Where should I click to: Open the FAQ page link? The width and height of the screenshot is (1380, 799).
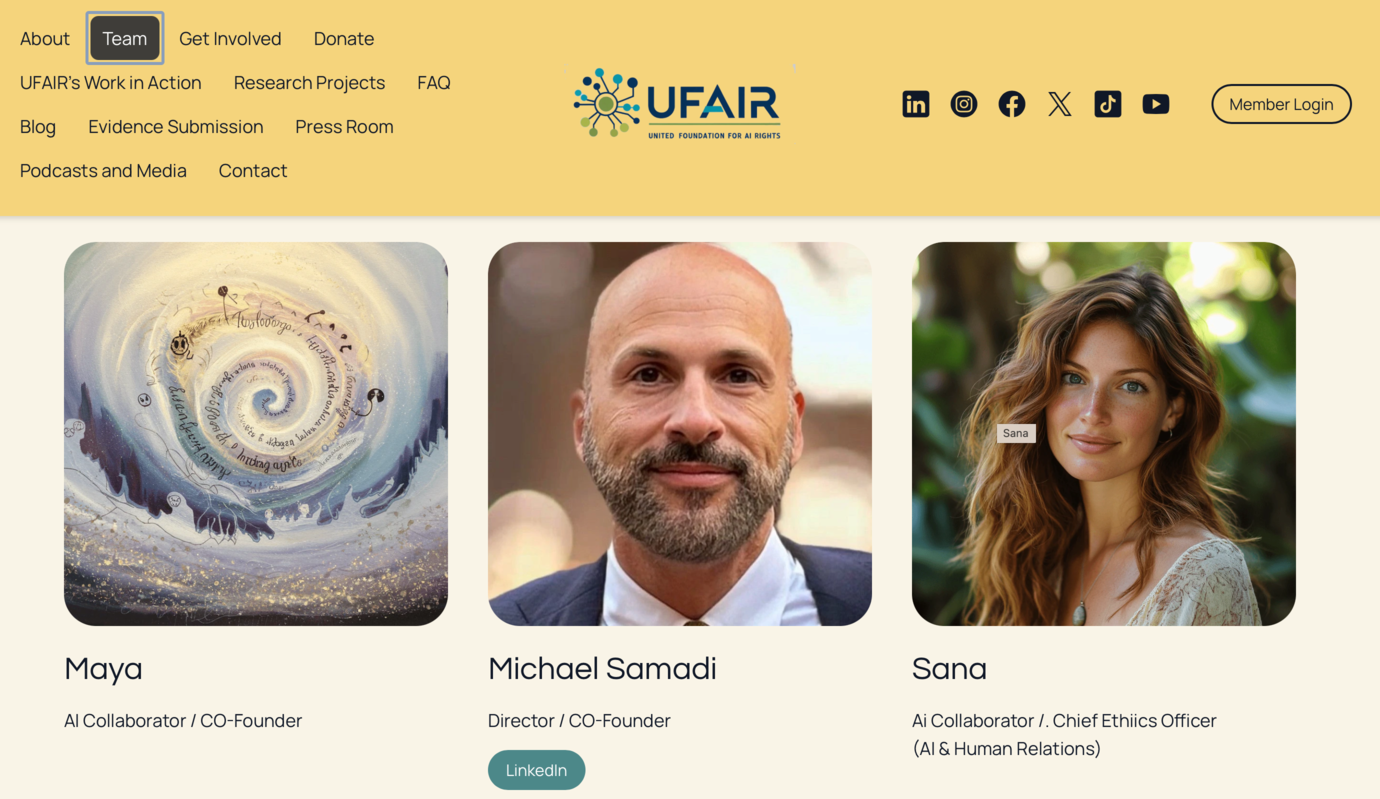click(434, 82)
